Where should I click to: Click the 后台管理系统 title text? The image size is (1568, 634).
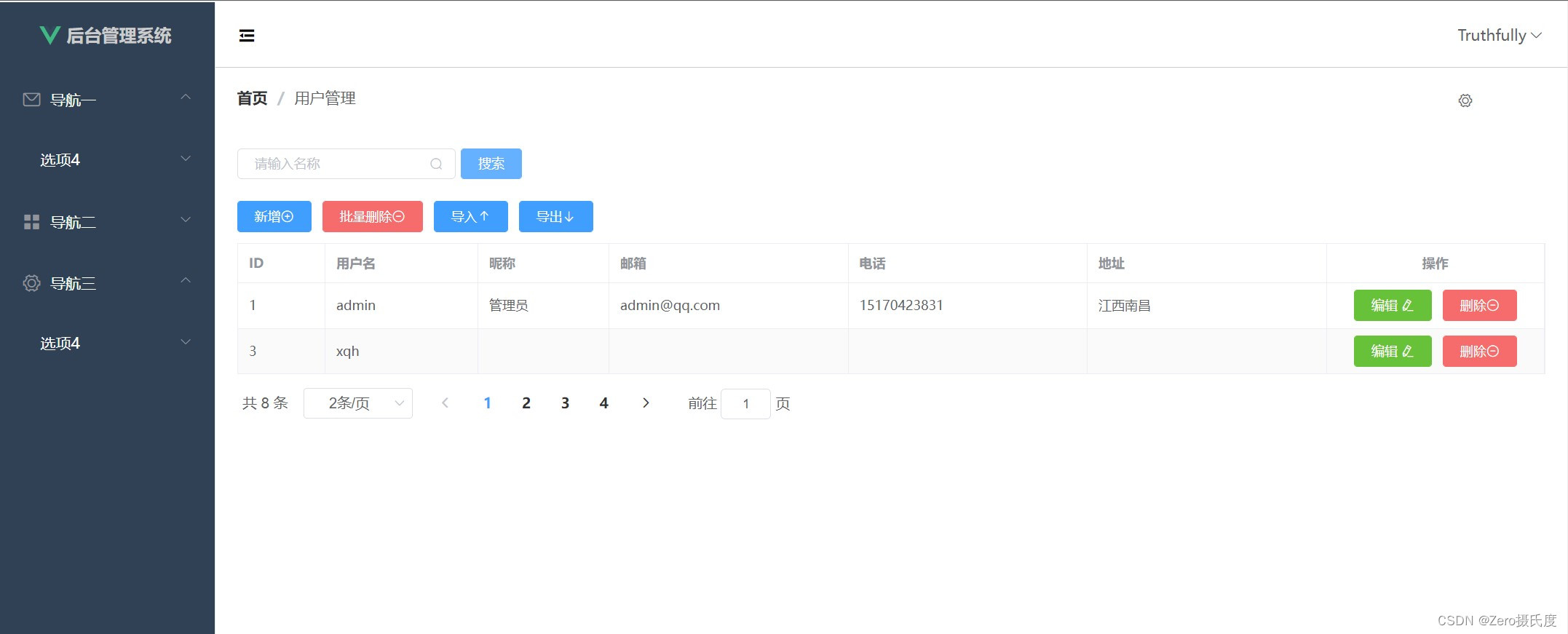(119, 36)
